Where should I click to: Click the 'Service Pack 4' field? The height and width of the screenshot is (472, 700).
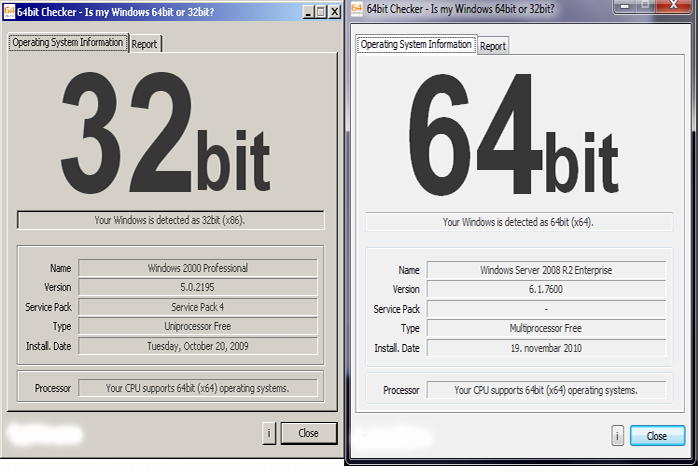(x=198, y=307)
